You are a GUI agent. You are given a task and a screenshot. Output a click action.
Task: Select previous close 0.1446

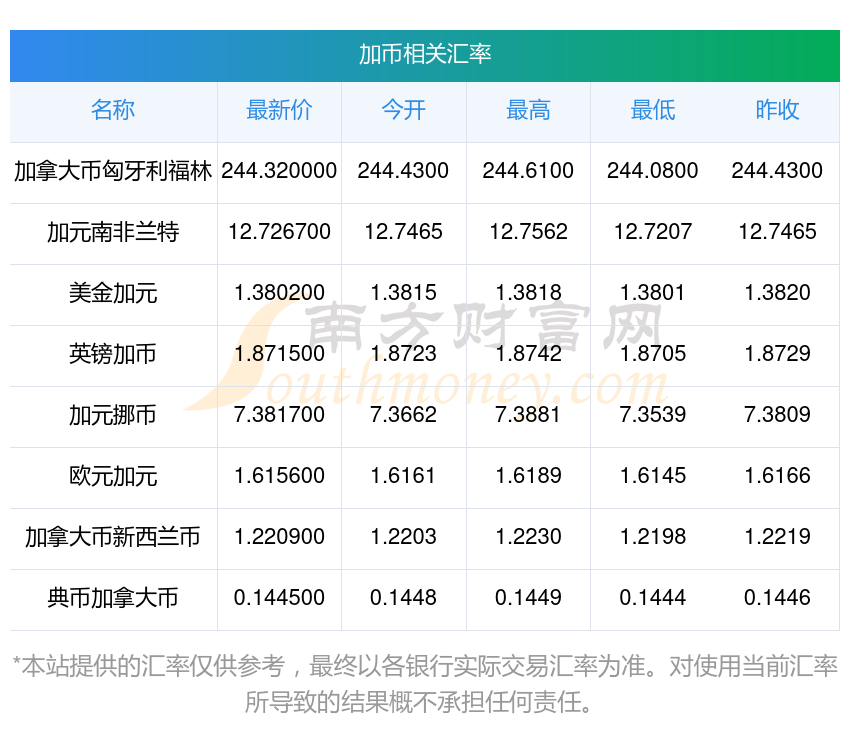(777, 598)
